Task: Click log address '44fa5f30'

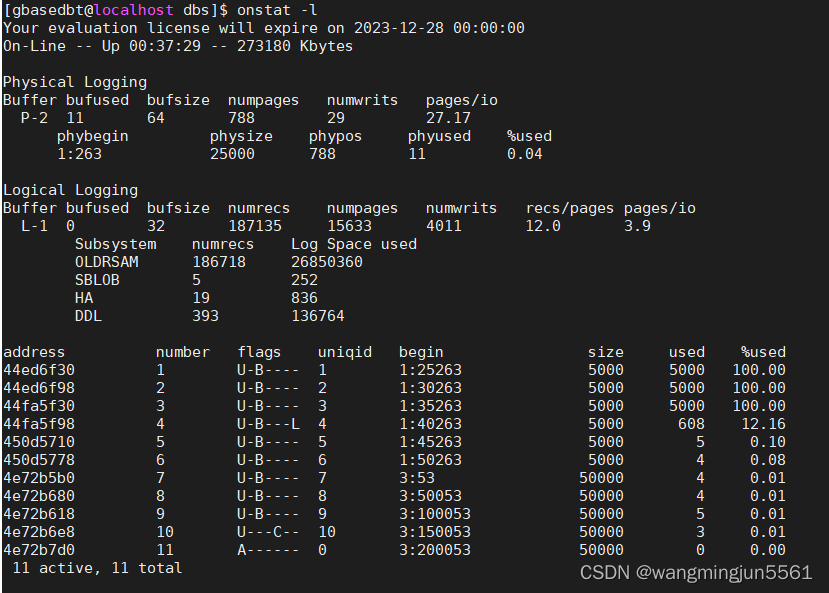Action: click(39, 405)
